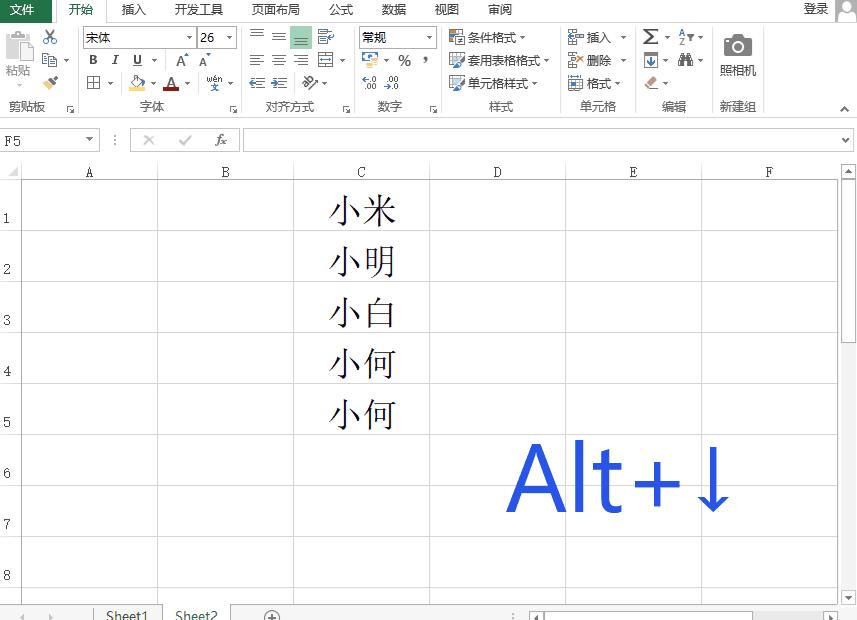The width and height of the screenshot is (857, 620).
Task: Select the Sheet1 worksheet tab
Action: click(x=127, y=614)
